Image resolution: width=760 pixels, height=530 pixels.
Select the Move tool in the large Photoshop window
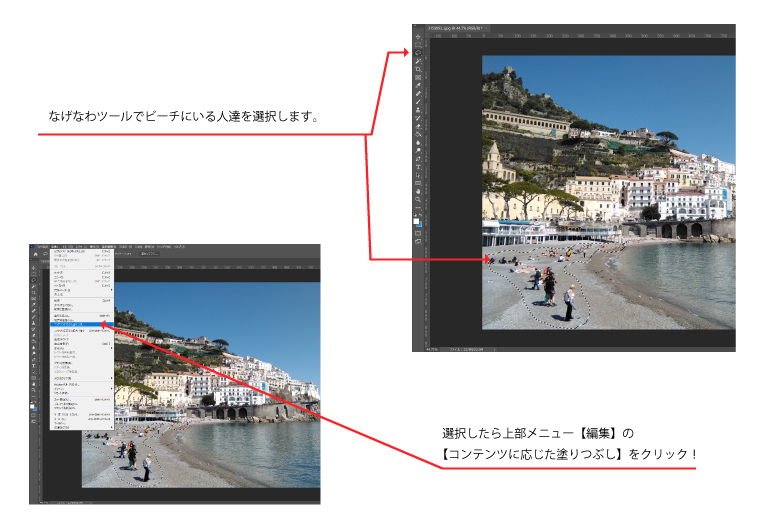pos(418,37)
